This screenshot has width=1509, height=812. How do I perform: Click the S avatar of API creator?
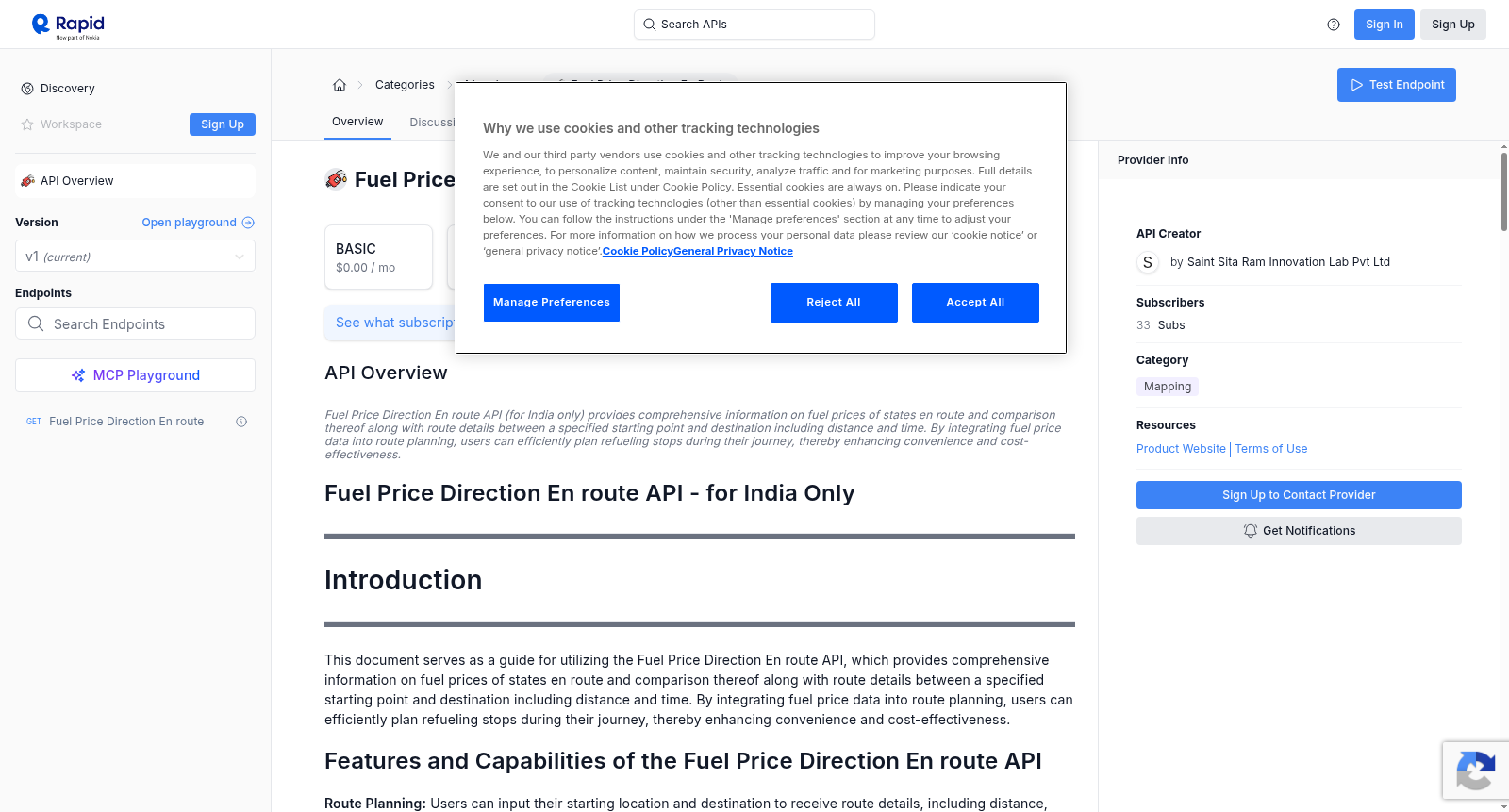[x=1148, y=262]
